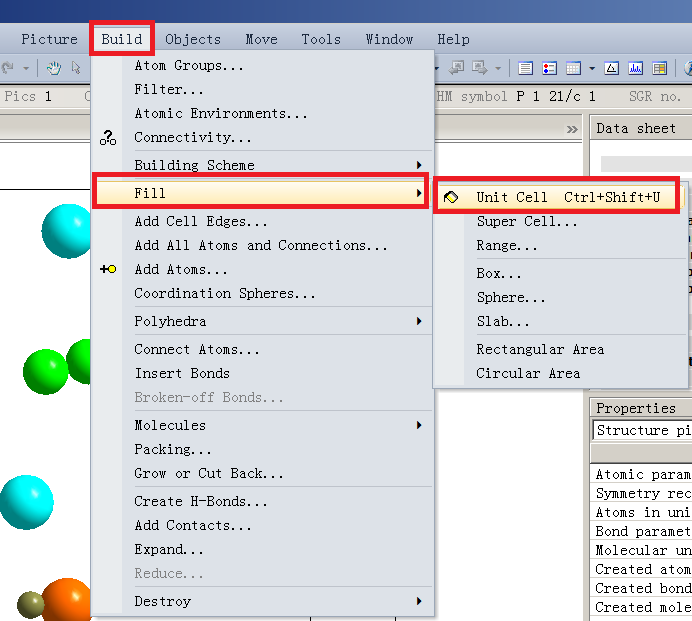Select Atomic parameters in Properties list

(642, 474)
